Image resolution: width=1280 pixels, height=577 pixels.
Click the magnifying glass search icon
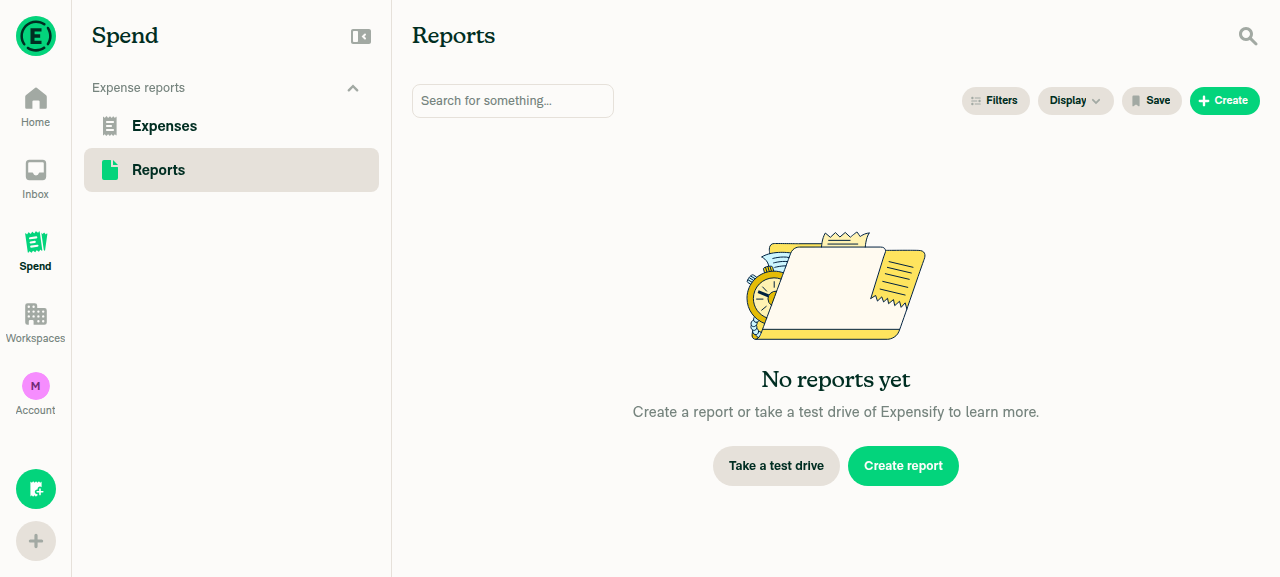pyautogui.click(x=1248, y=36)
